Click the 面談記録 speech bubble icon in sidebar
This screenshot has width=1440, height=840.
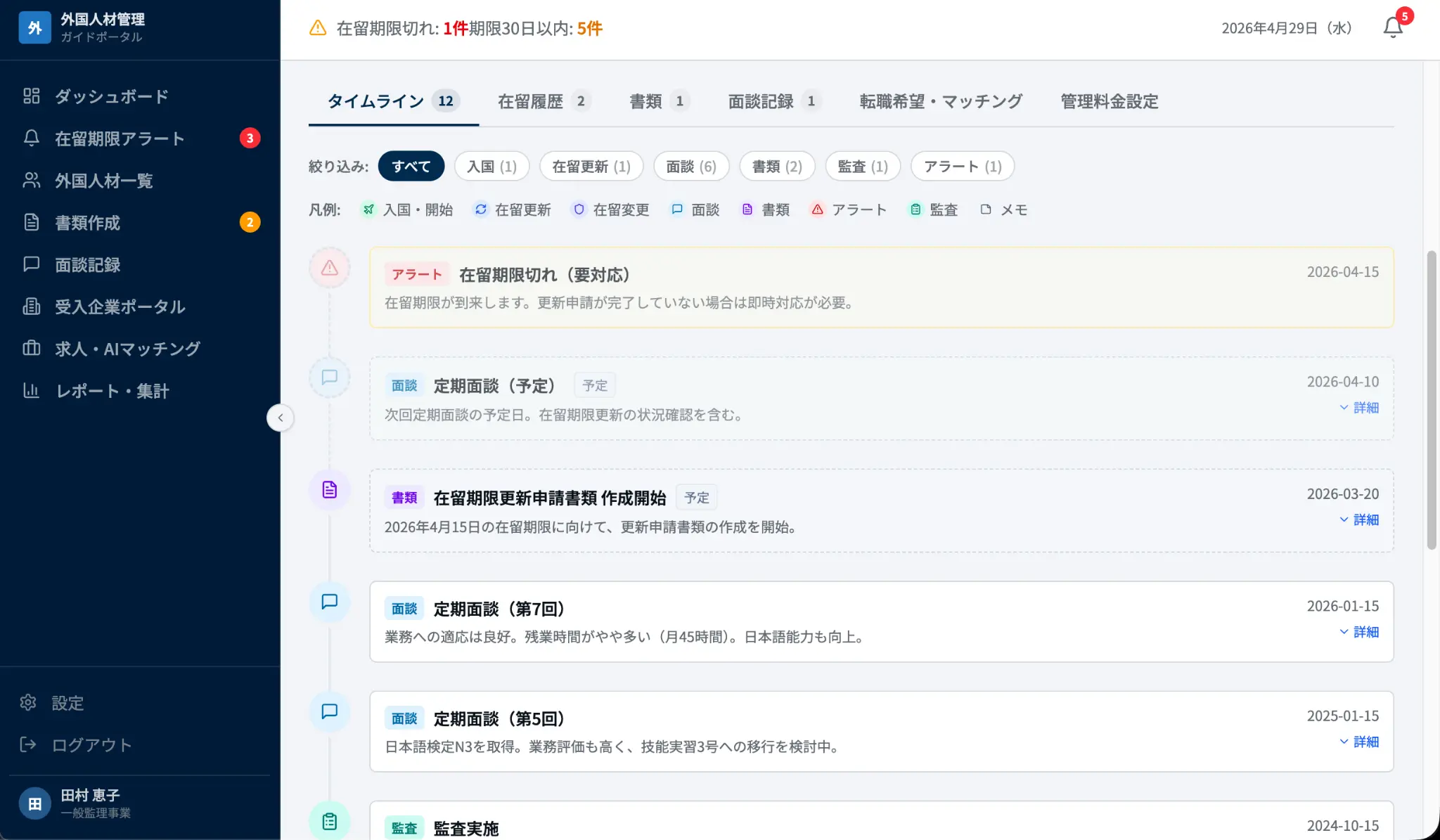(31, 264)
